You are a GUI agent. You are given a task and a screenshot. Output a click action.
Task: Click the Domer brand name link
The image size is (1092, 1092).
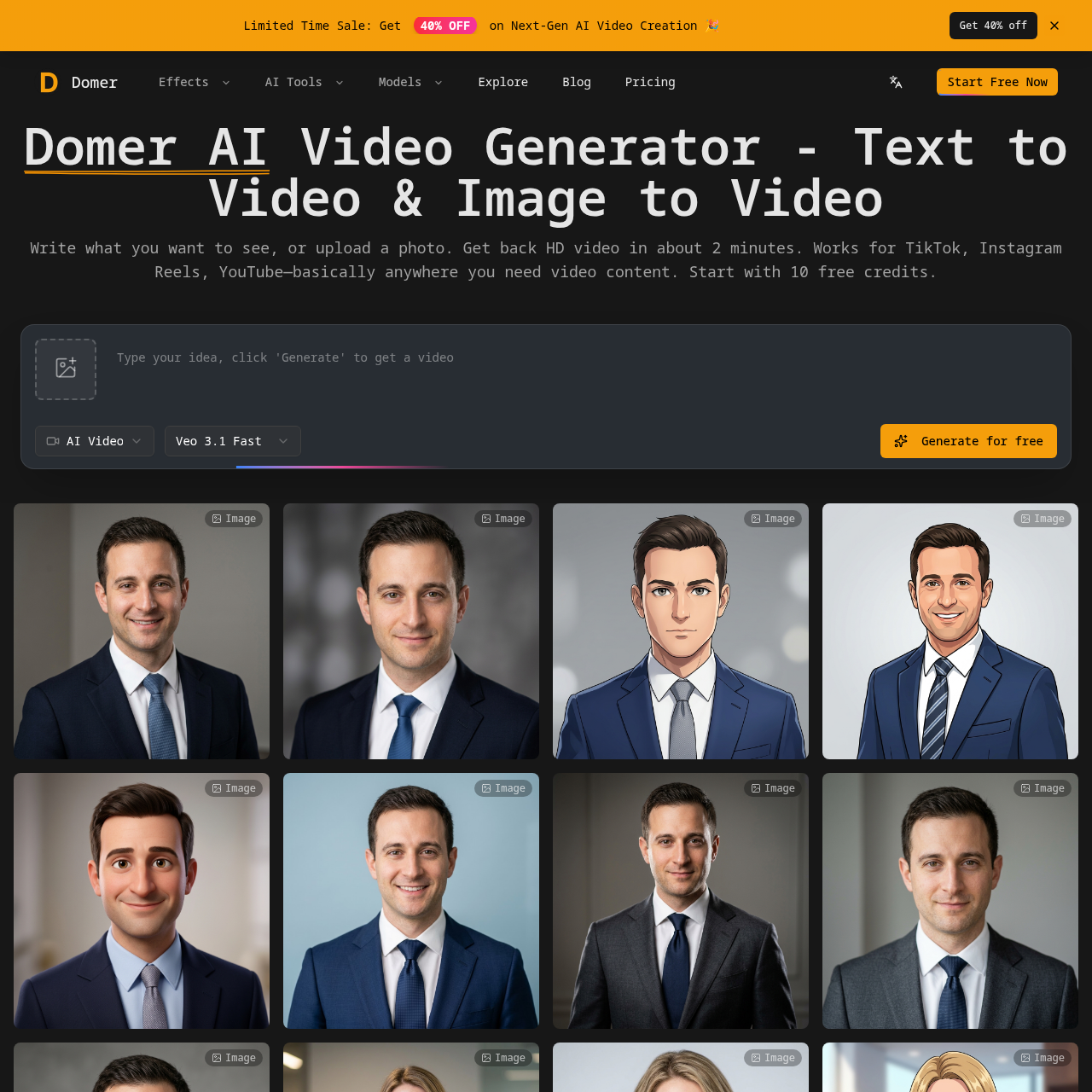click(95, 82)
